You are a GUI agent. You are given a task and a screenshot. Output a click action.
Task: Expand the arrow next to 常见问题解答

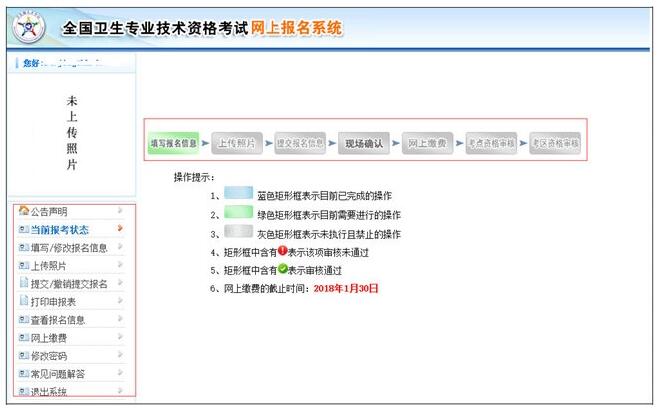[x=121, y=374]
